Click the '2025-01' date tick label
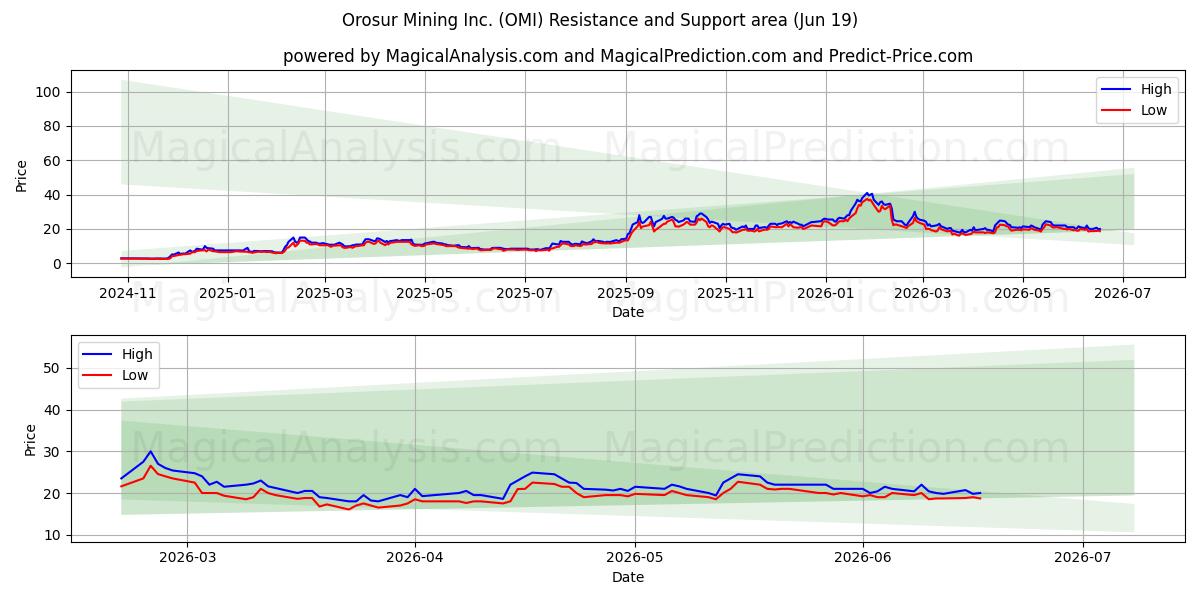Image resolution: width=1200 pixels, height=600 pixels. pos(228,295)
